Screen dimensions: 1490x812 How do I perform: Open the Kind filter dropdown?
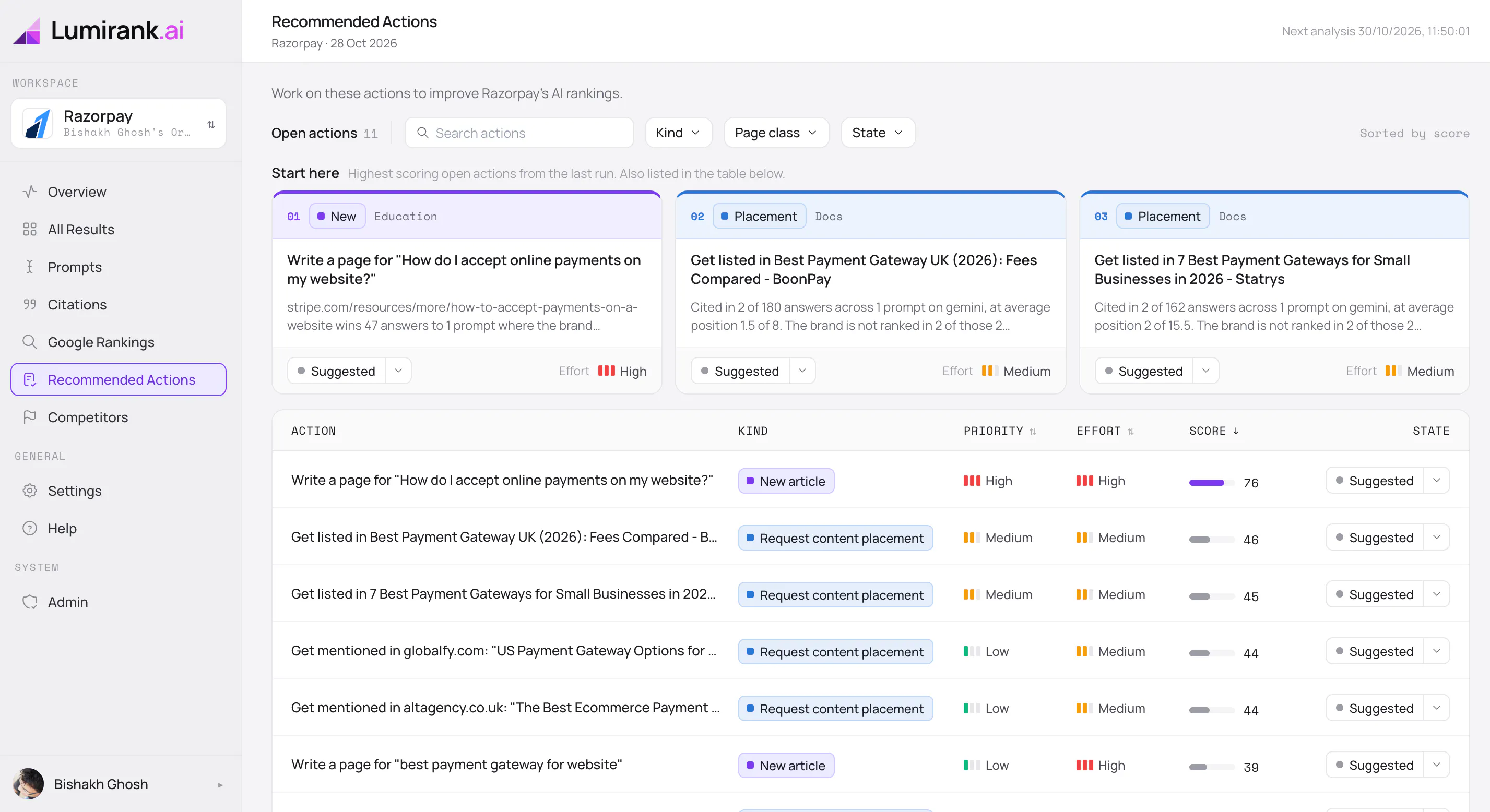tap(679, 133)
